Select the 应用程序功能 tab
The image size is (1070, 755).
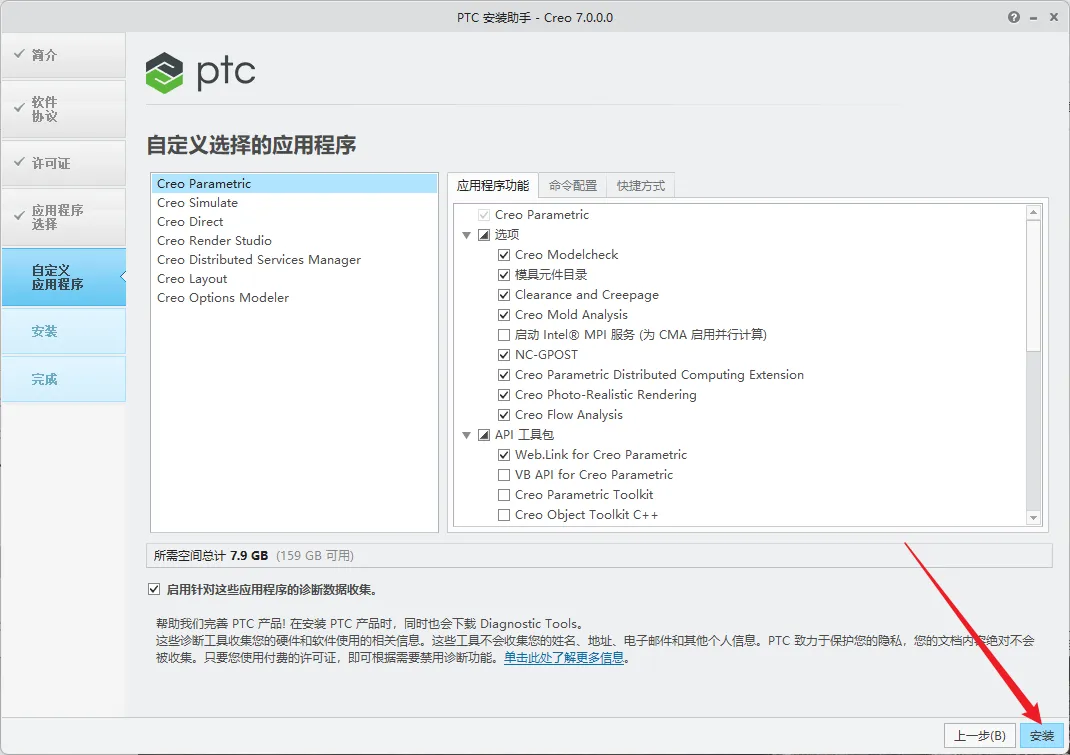493,186
